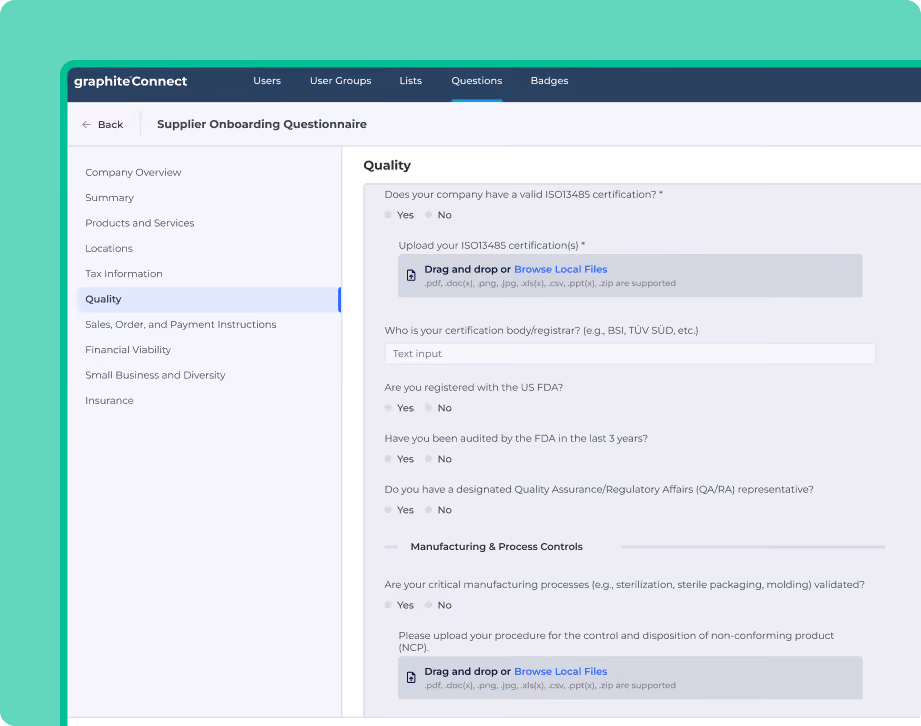Viewport: 921px width, 726px height.
Task: Select No for valid ISO13485 certification
Action: [x=429, y=215]
